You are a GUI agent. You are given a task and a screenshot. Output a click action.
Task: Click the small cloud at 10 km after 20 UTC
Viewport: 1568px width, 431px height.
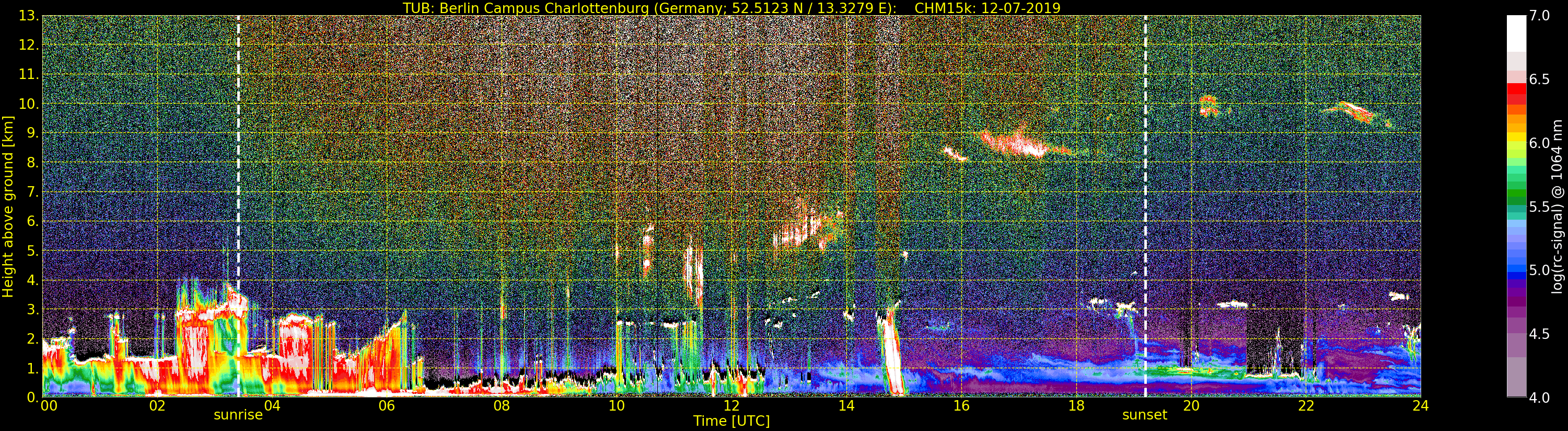(1208, 106)
